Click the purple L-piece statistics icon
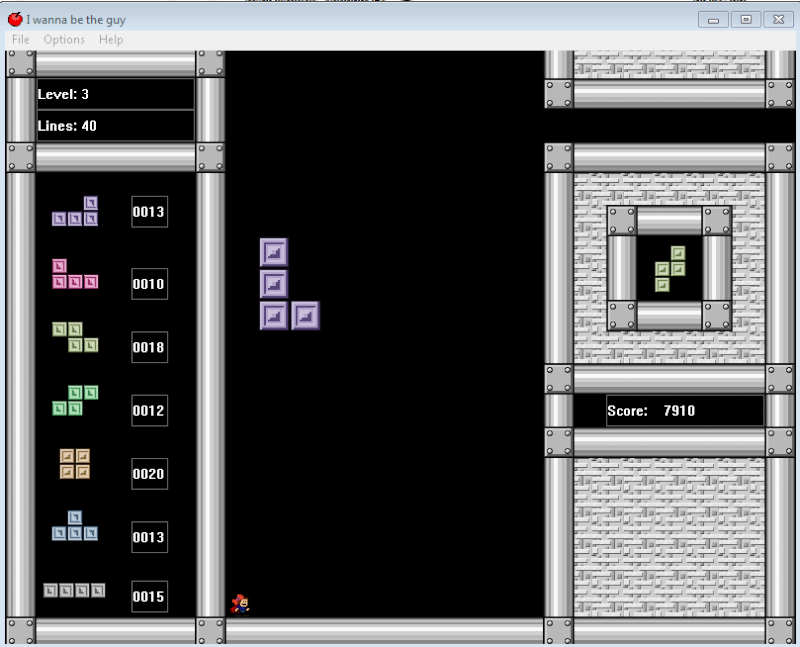 point(75,211)
